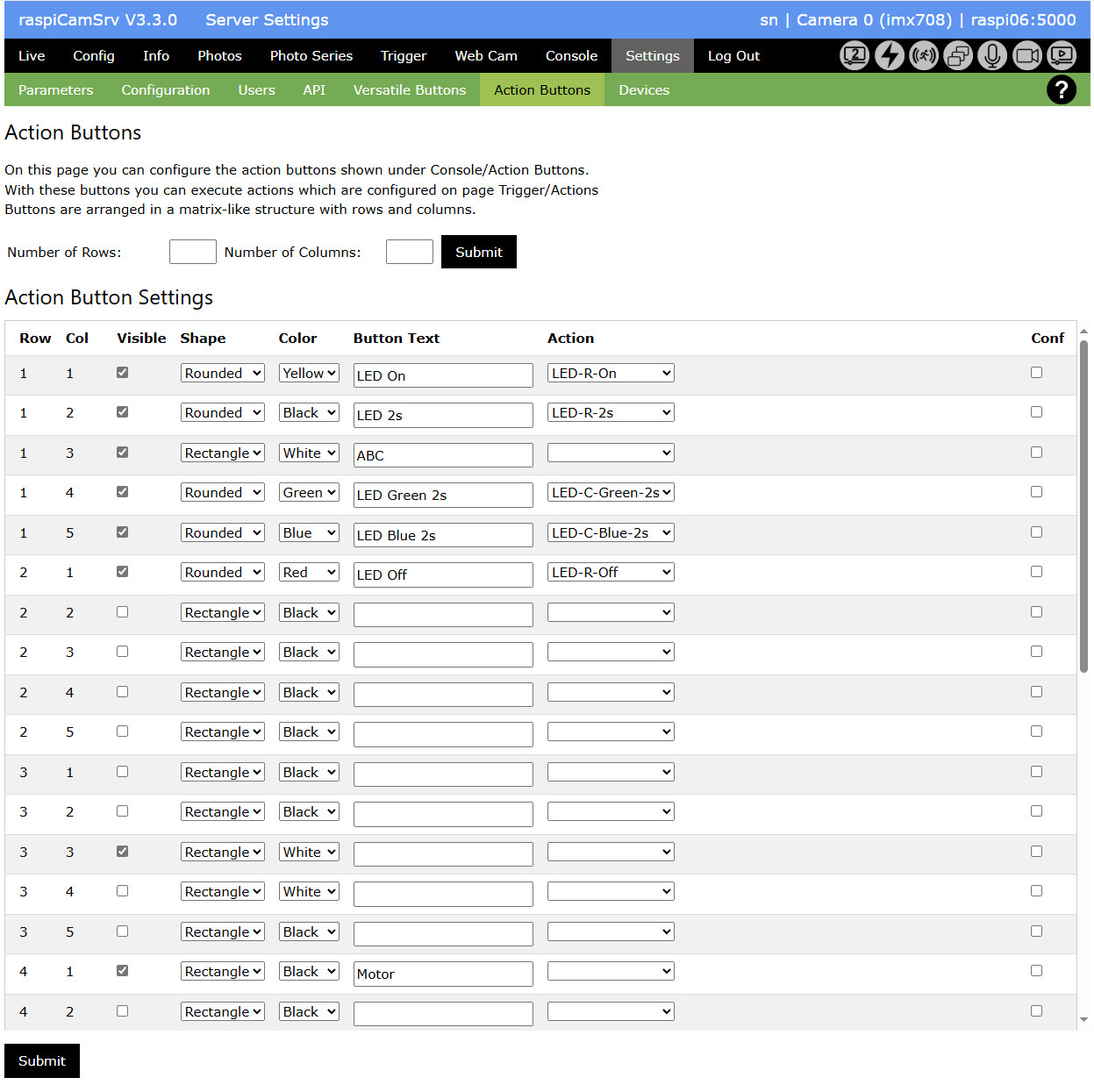Open the Color dropdown showing Yellow
The height and width of the screenshot is (1092, 1094).
309,374
